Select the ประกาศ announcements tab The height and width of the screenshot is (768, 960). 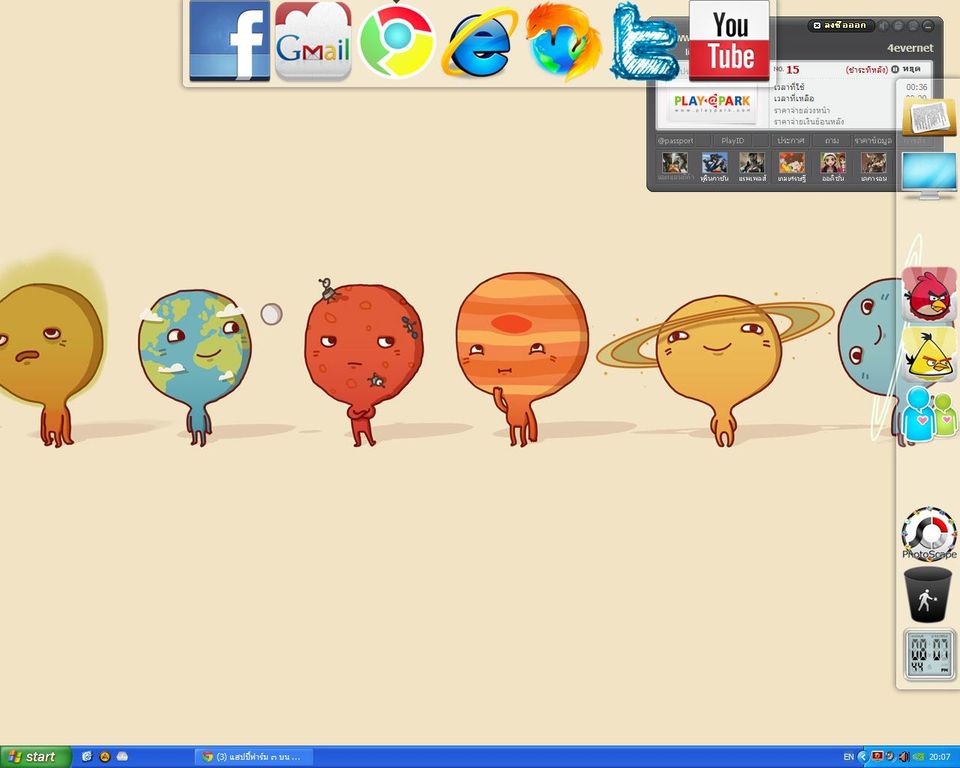(790, 141)
